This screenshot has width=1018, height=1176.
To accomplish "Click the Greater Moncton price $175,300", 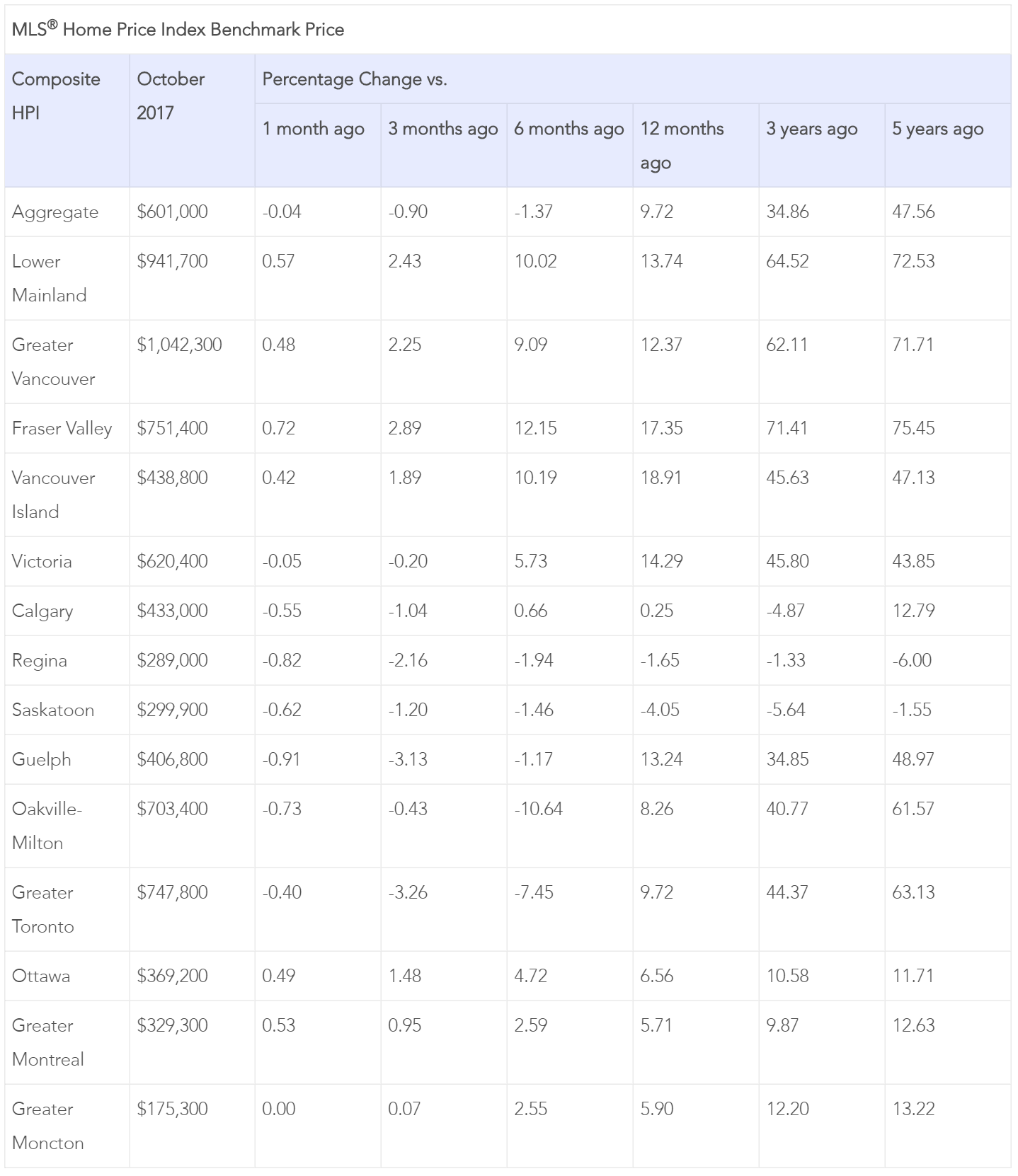I will (172, 1109).
